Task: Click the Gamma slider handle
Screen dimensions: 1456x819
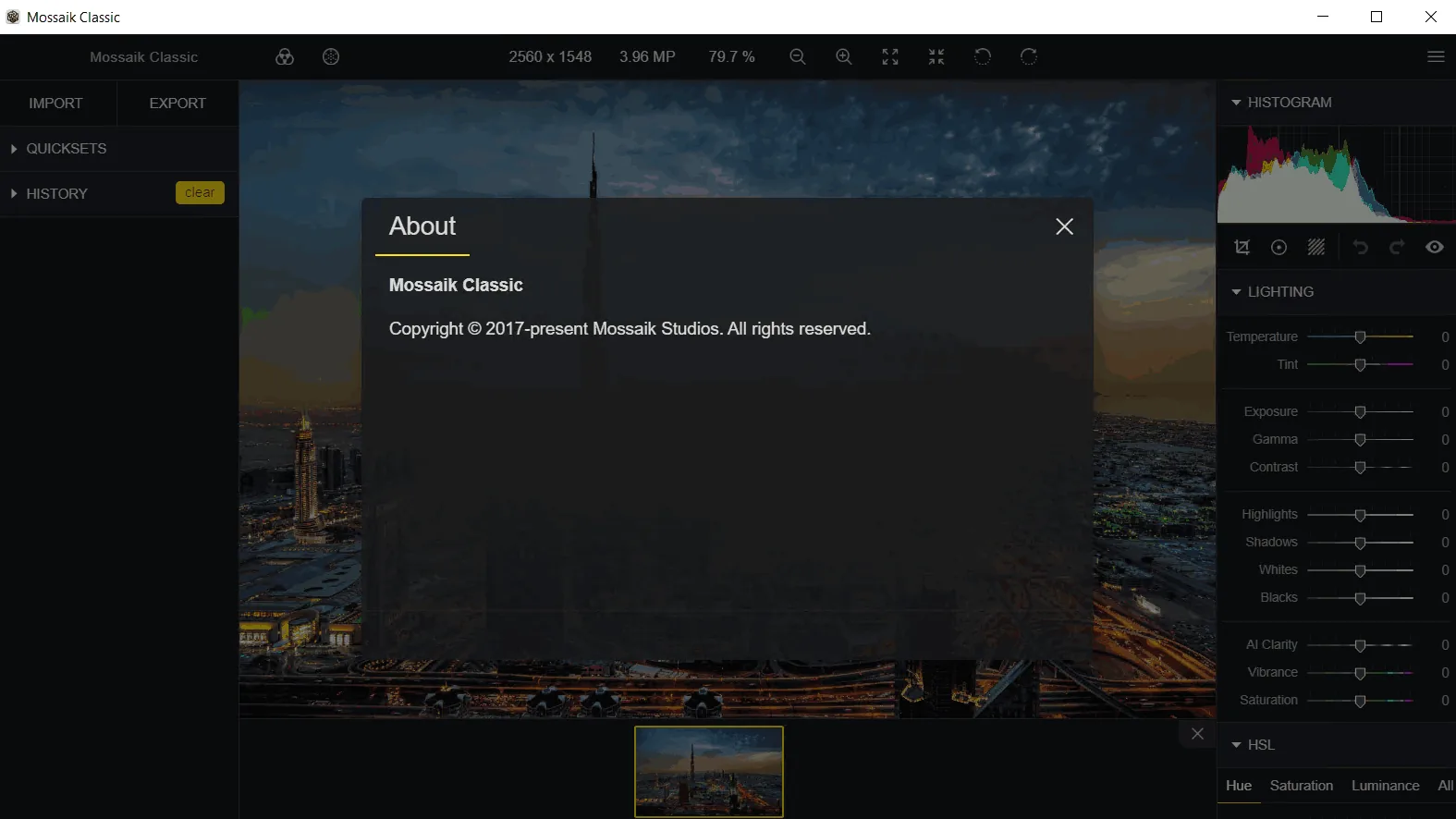Action: 1360,440
